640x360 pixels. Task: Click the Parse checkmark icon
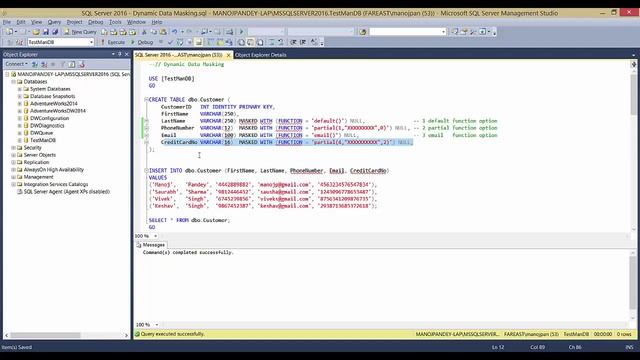(170, 42)
